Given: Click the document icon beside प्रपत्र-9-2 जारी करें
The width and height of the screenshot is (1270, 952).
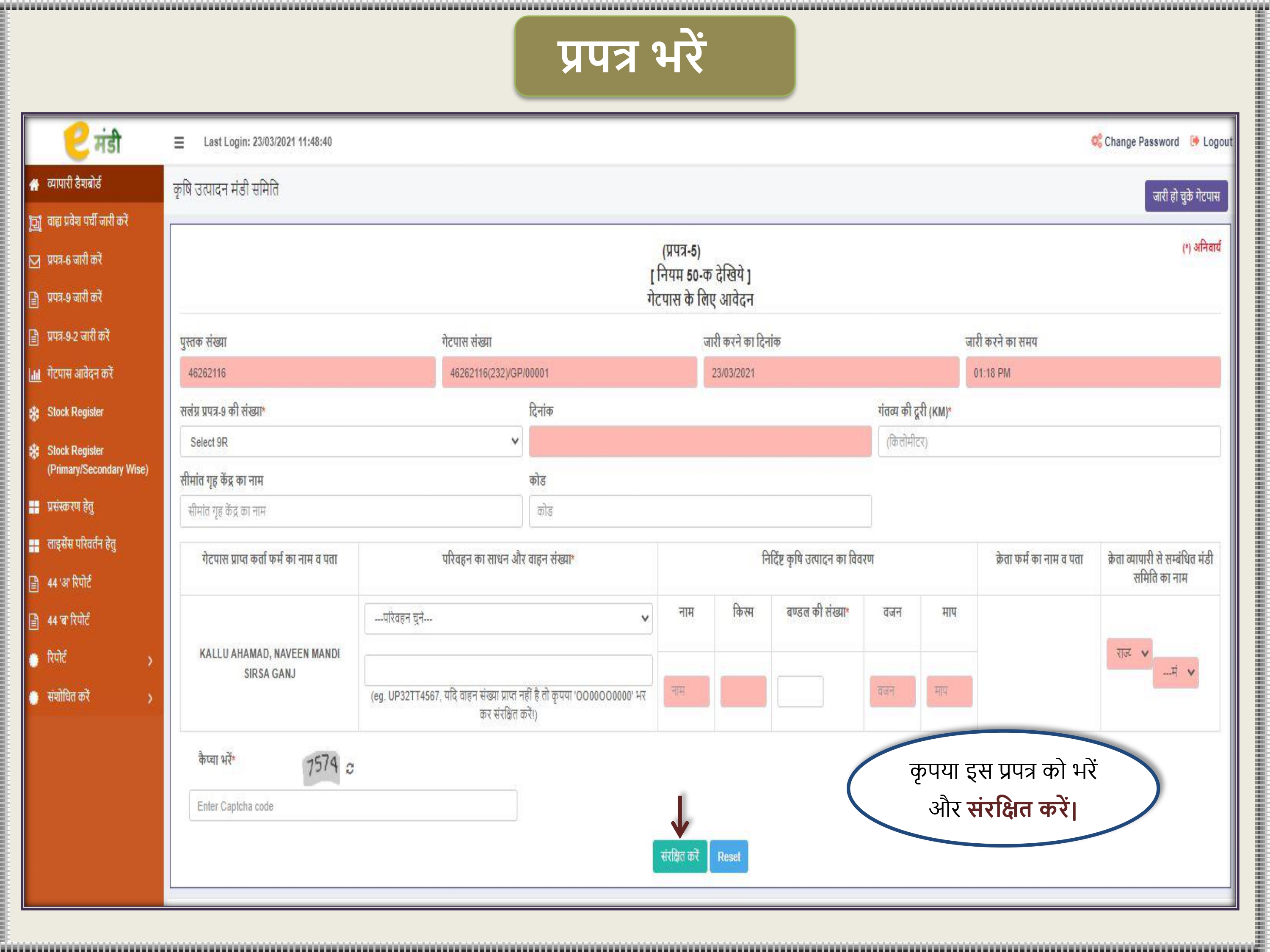Looking at the screenshot, I should pyautogui.click(x=34, y=337).
